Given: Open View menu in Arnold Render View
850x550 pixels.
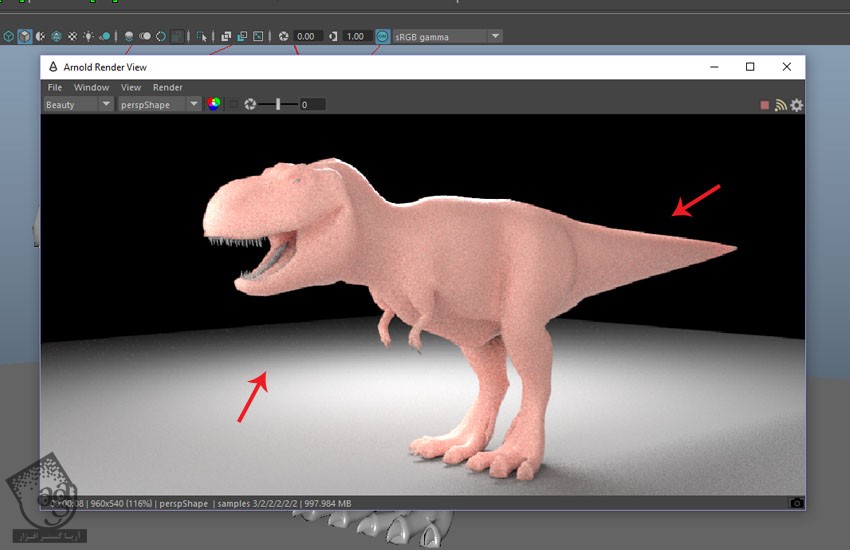Looking at the screenshot, I should coord(131,87).
